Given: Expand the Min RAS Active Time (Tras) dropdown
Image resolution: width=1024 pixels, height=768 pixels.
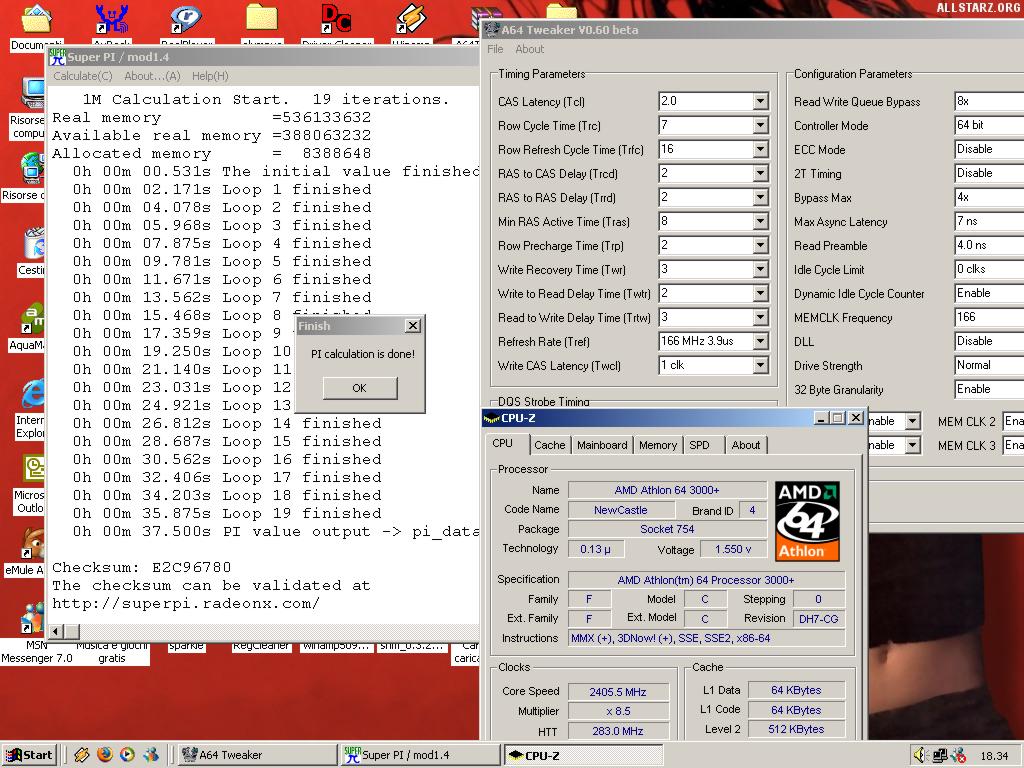Looking at the screenshot, I should click(x=760, y=221).
